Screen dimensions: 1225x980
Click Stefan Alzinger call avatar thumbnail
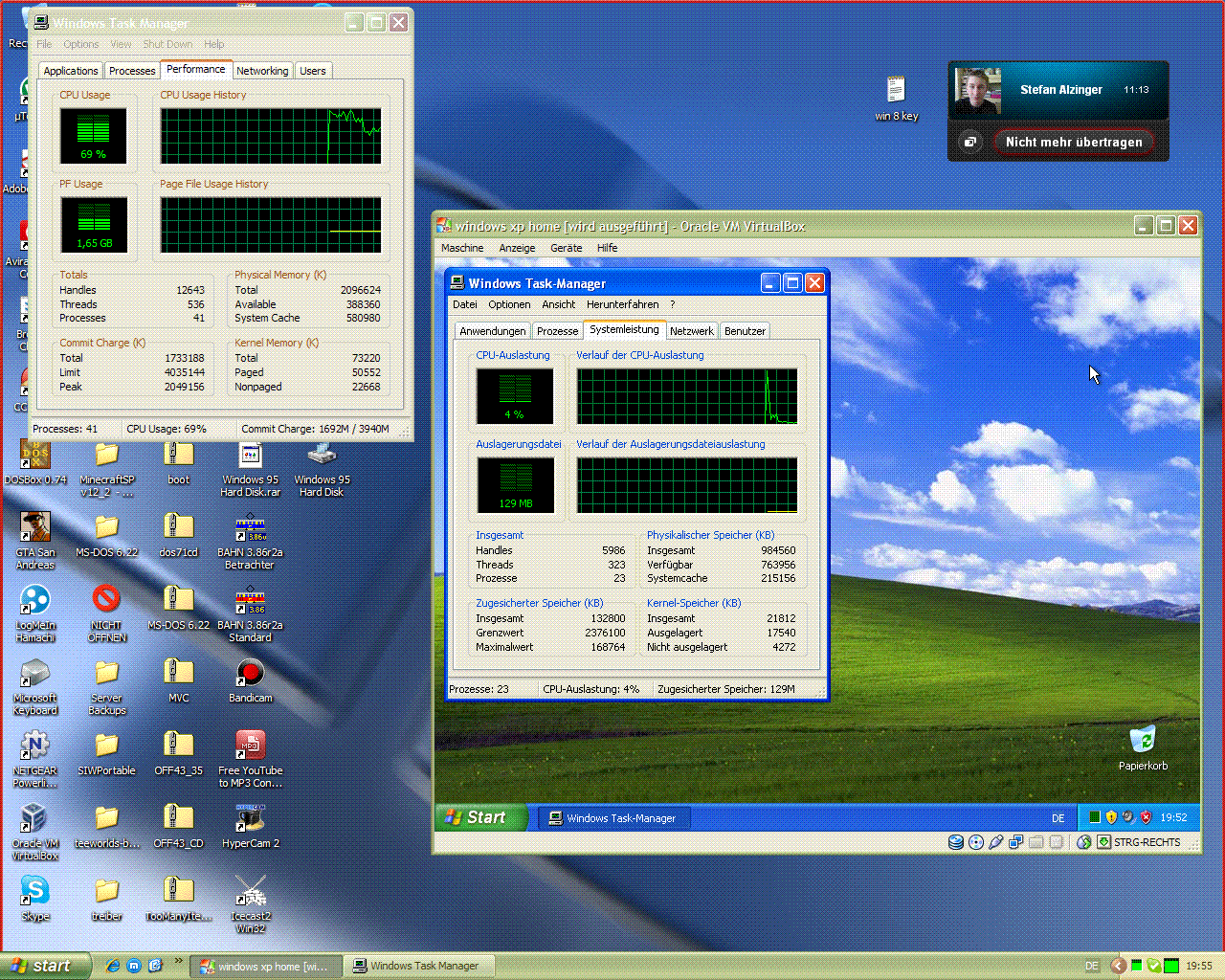click(x=978, y=91)
